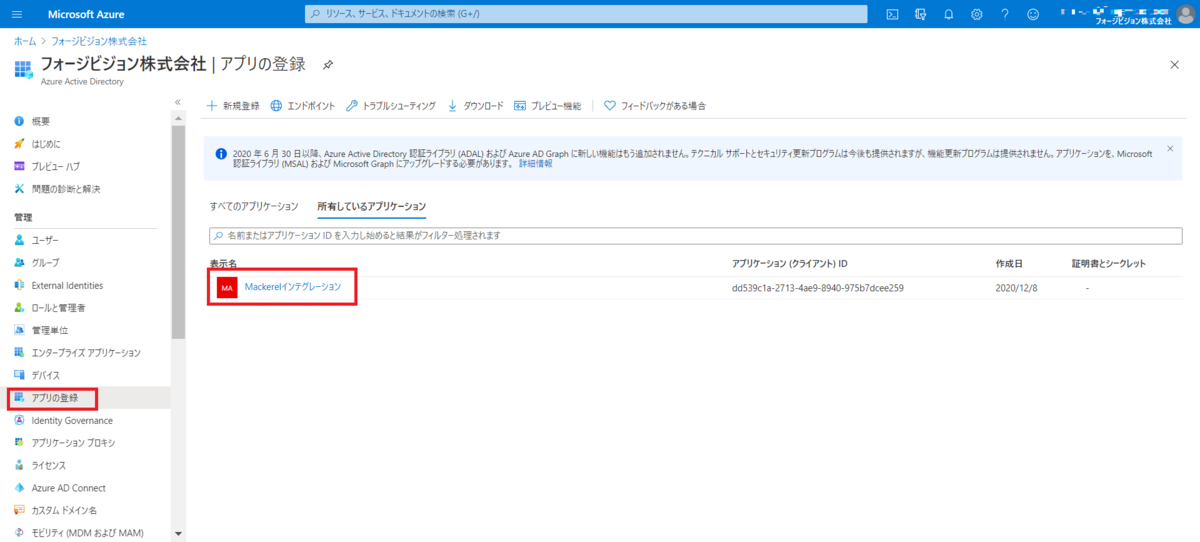Click the Azure Active Directory blade icon

[x=24, y=70]
